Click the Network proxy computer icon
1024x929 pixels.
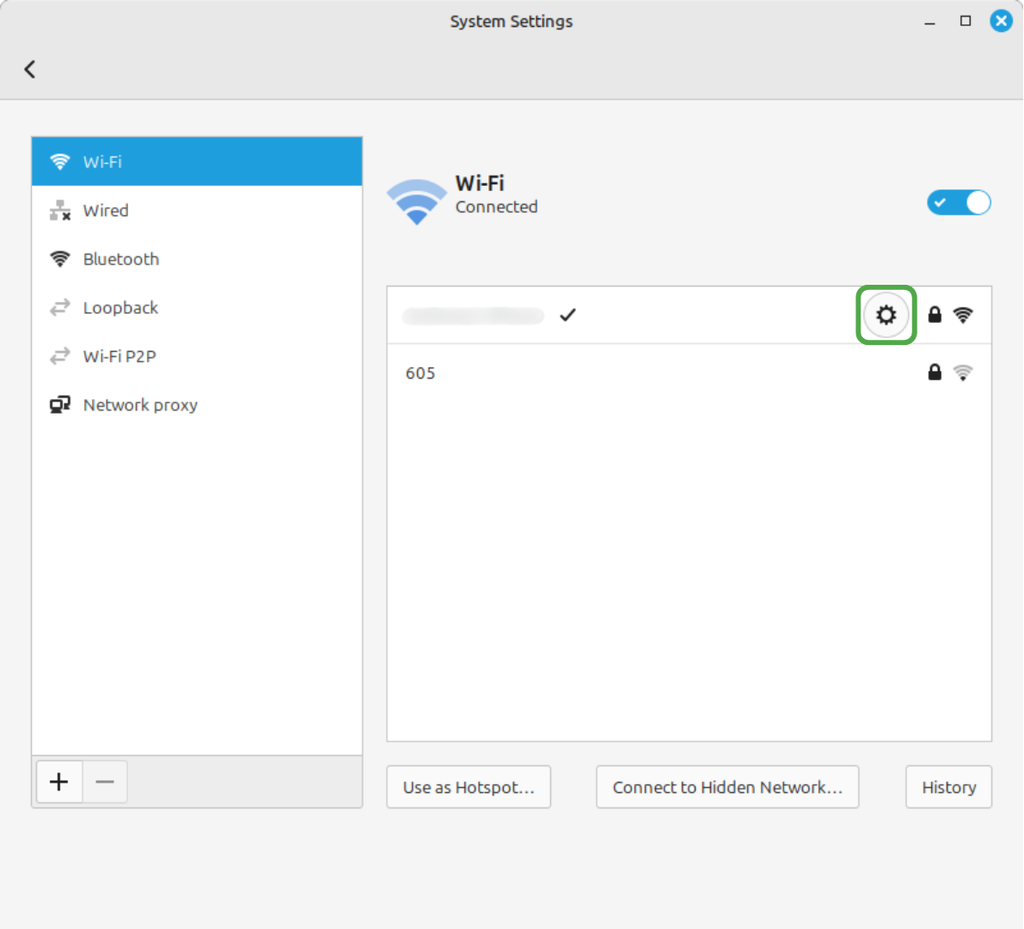click(59, 405)
